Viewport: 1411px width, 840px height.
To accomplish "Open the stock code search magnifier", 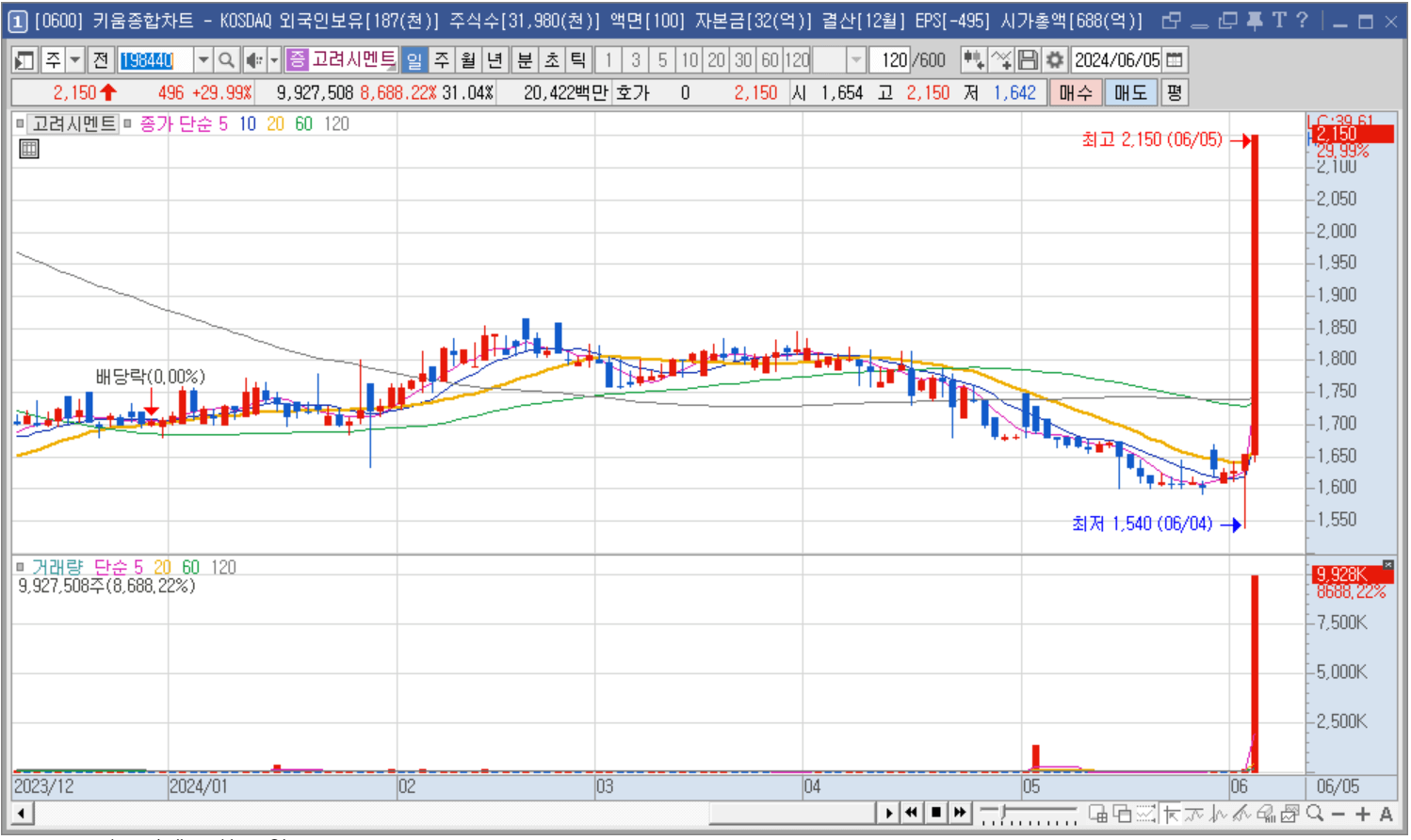I will point(226,60).
